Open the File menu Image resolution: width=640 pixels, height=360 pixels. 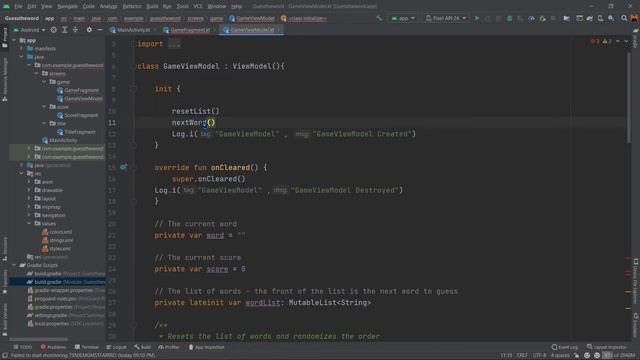(x=18, y=6)
